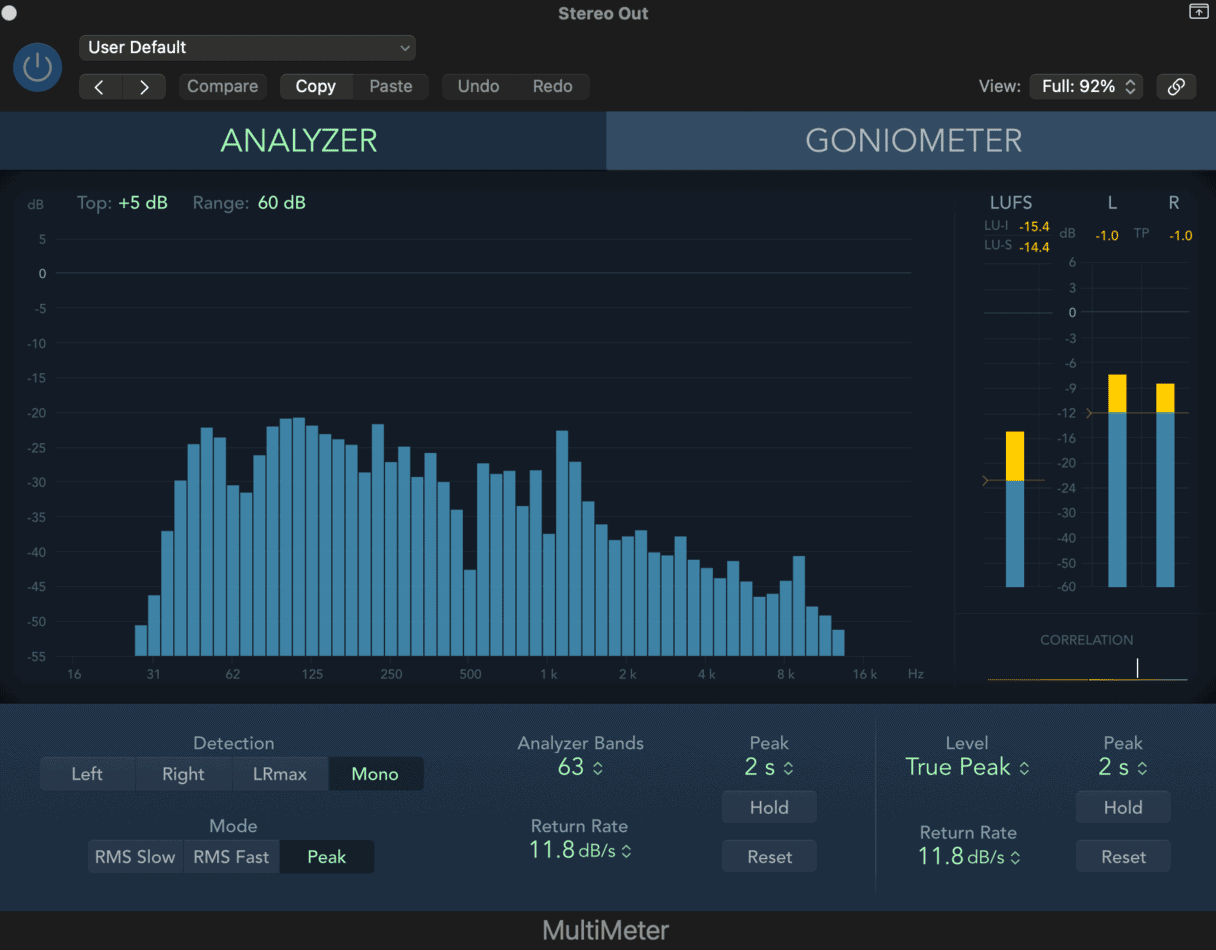Go to next preset with right arrow
This screenshot has width=1216, height=950.
[x=144, y=87]
